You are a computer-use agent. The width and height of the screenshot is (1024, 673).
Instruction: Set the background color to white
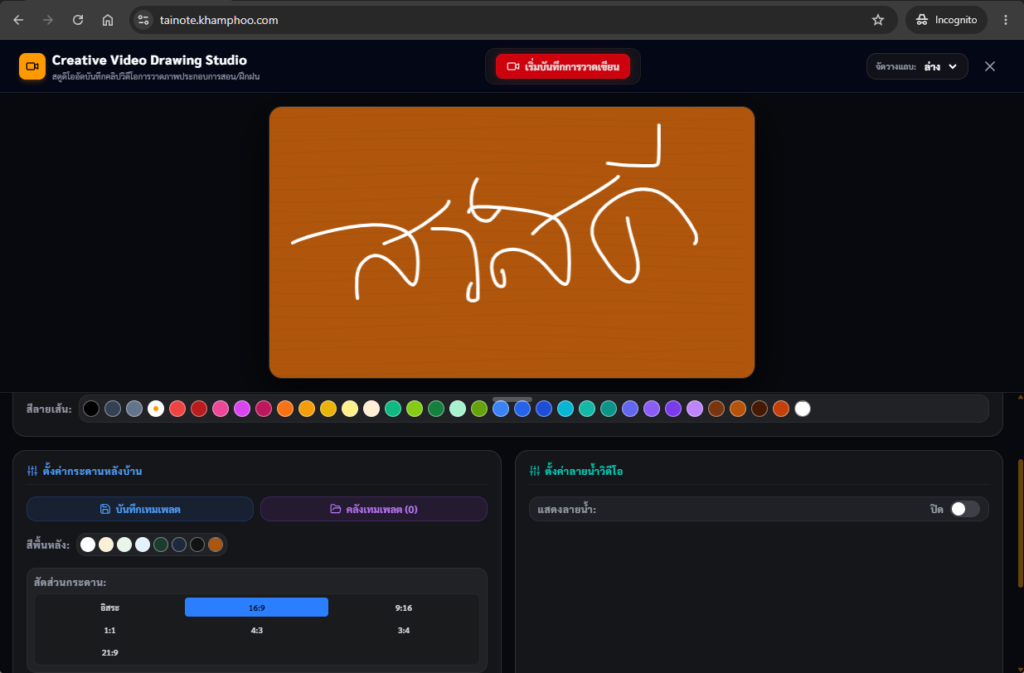pyautogui.click(x=88, y=544)
